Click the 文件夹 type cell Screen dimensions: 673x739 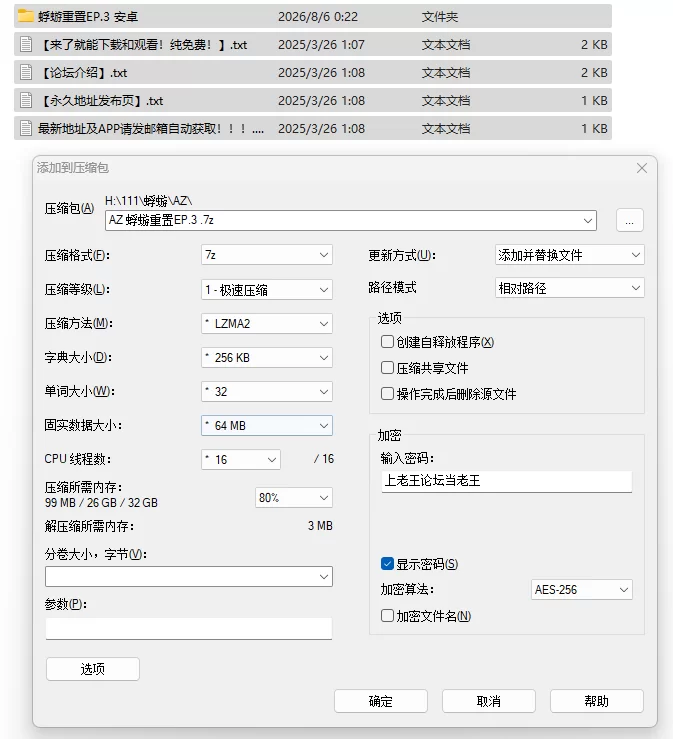coord(440,17)
